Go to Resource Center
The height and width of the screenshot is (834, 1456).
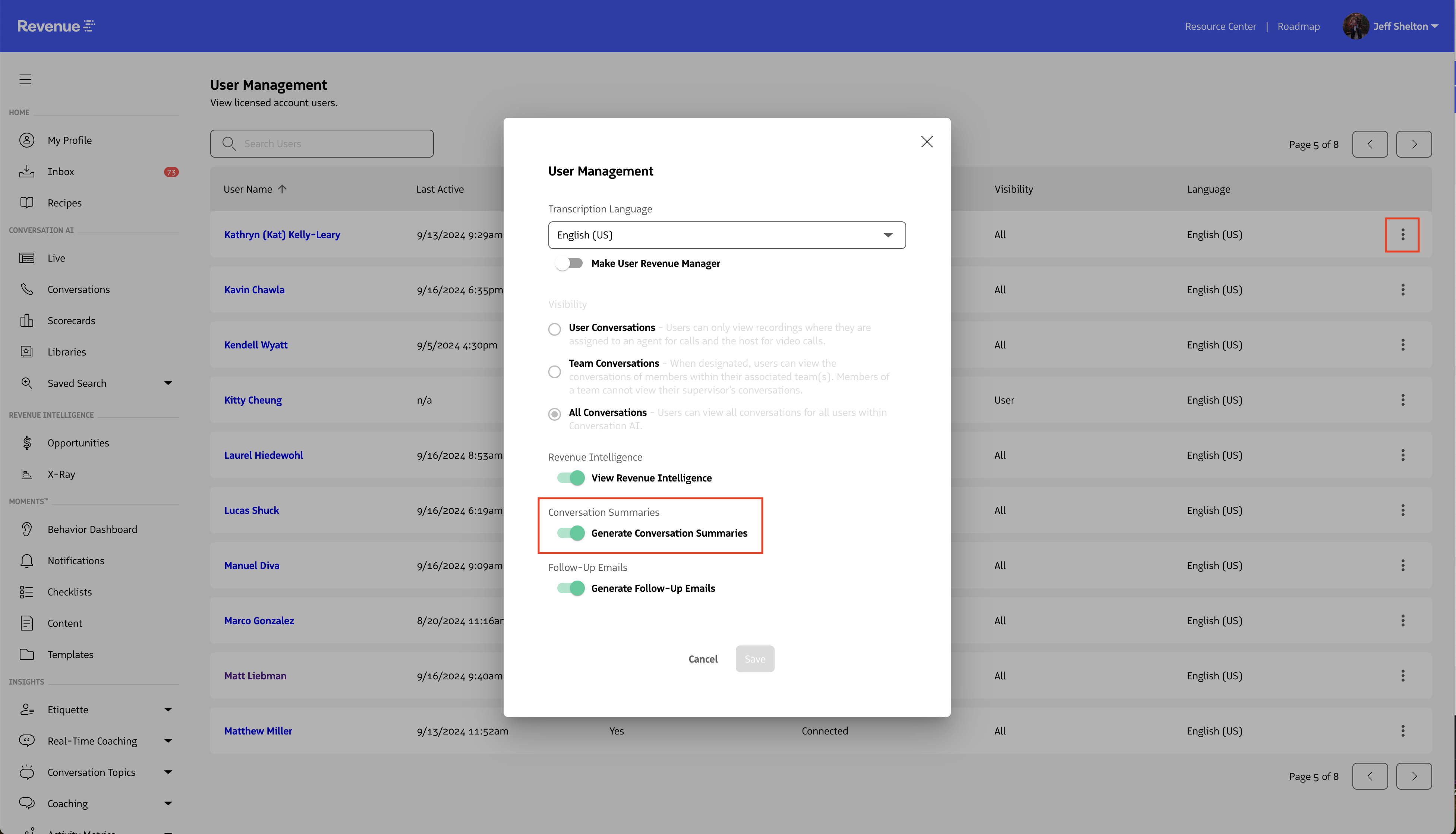point(1219,26)
